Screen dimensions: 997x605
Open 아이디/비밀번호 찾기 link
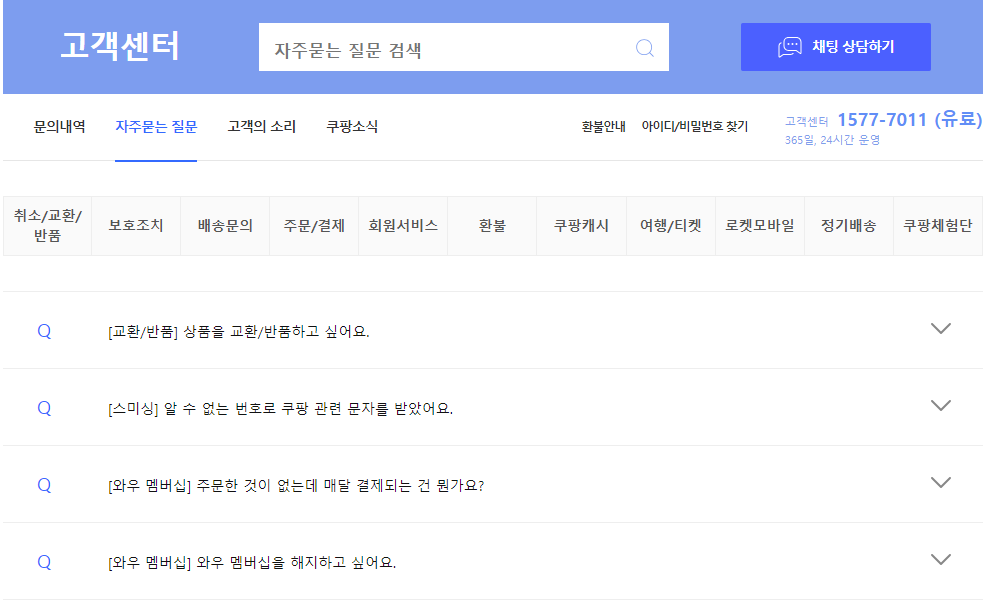[x=694, y=127]
